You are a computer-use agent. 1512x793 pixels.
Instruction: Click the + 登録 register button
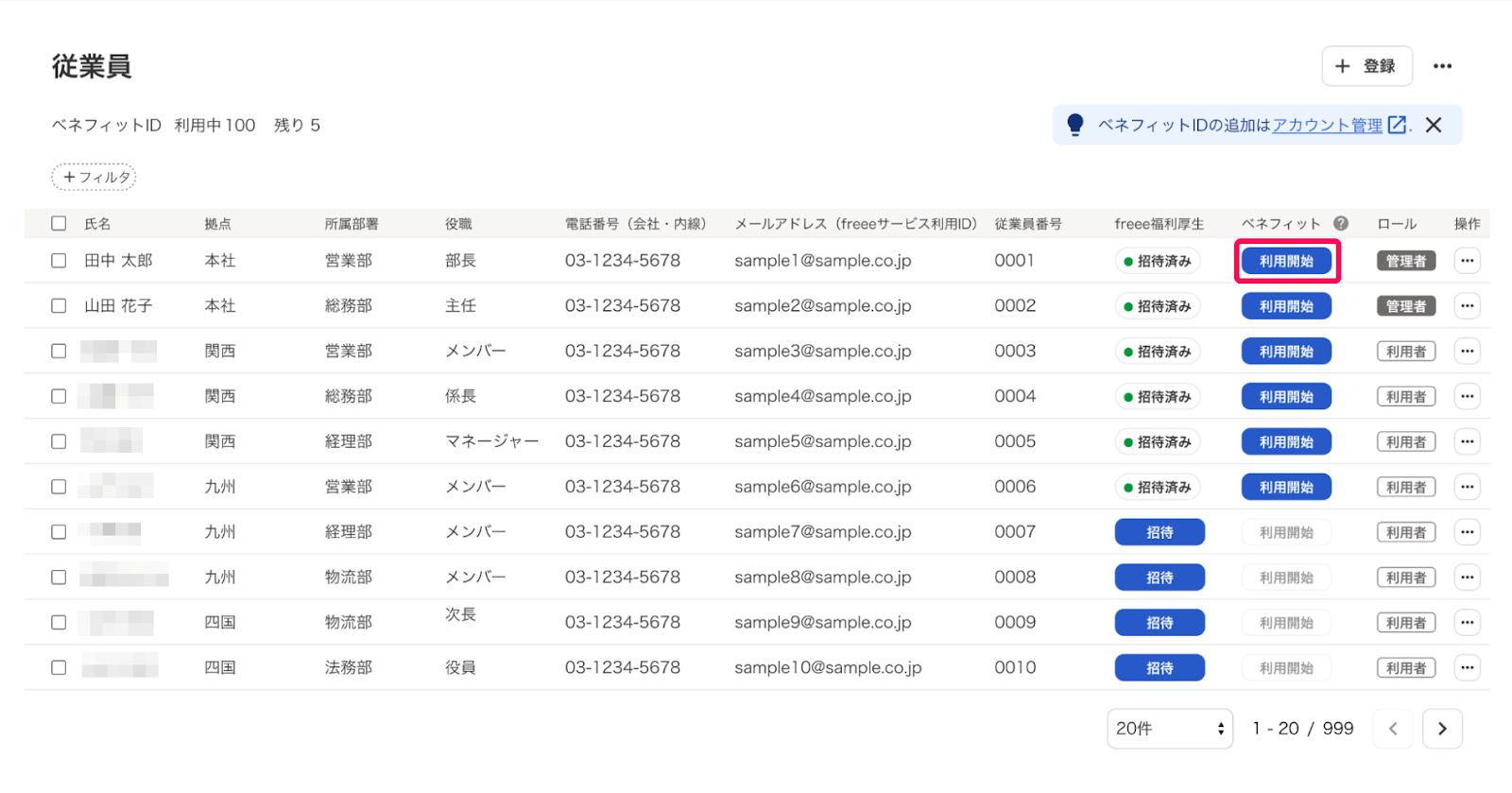pyautogui.click(x=1366, y=66)
